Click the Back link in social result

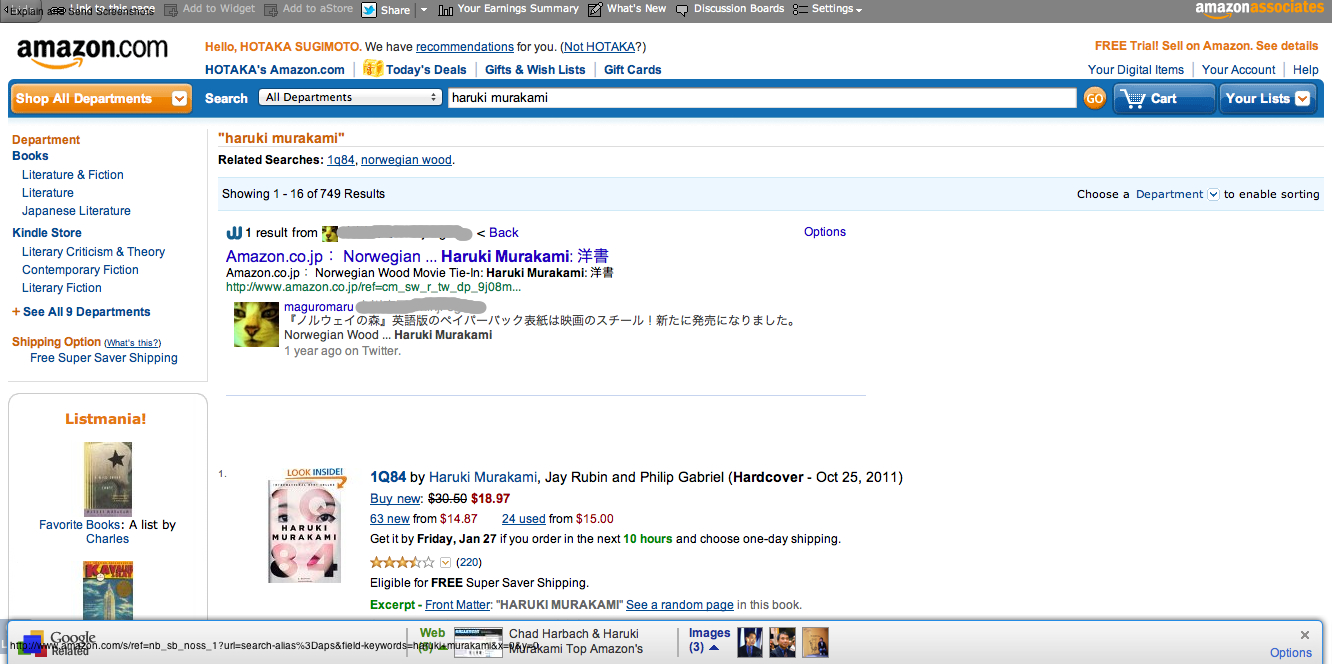(504, 233)
